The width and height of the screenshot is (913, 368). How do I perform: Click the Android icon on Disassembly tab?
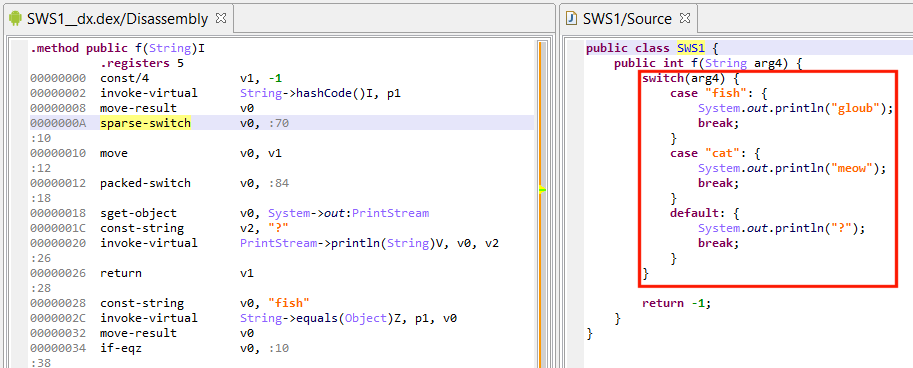[x=16, y=19]
